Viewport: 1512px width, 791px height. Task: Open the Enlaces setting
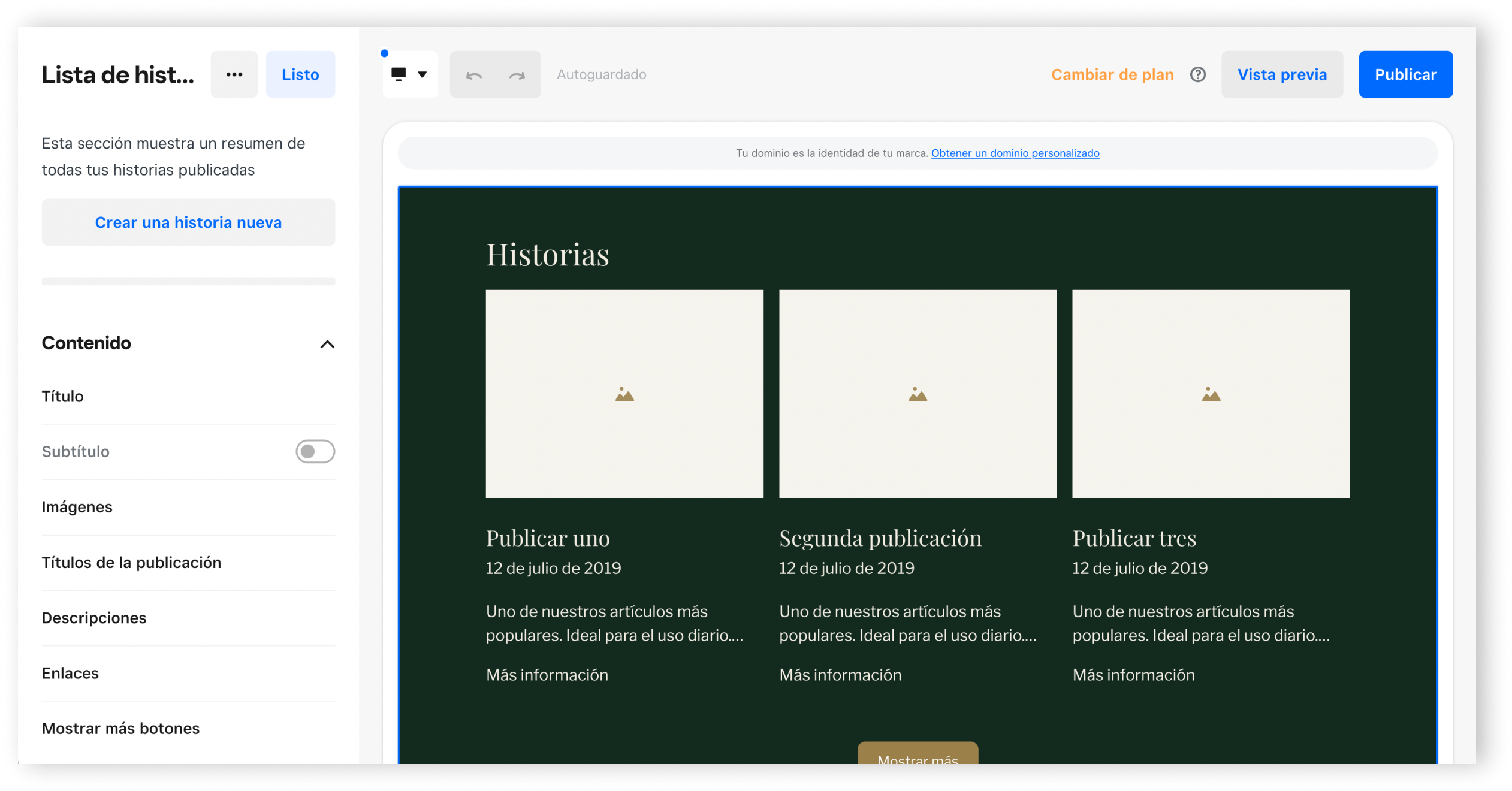pyautogui.click(x=188, y=673)
